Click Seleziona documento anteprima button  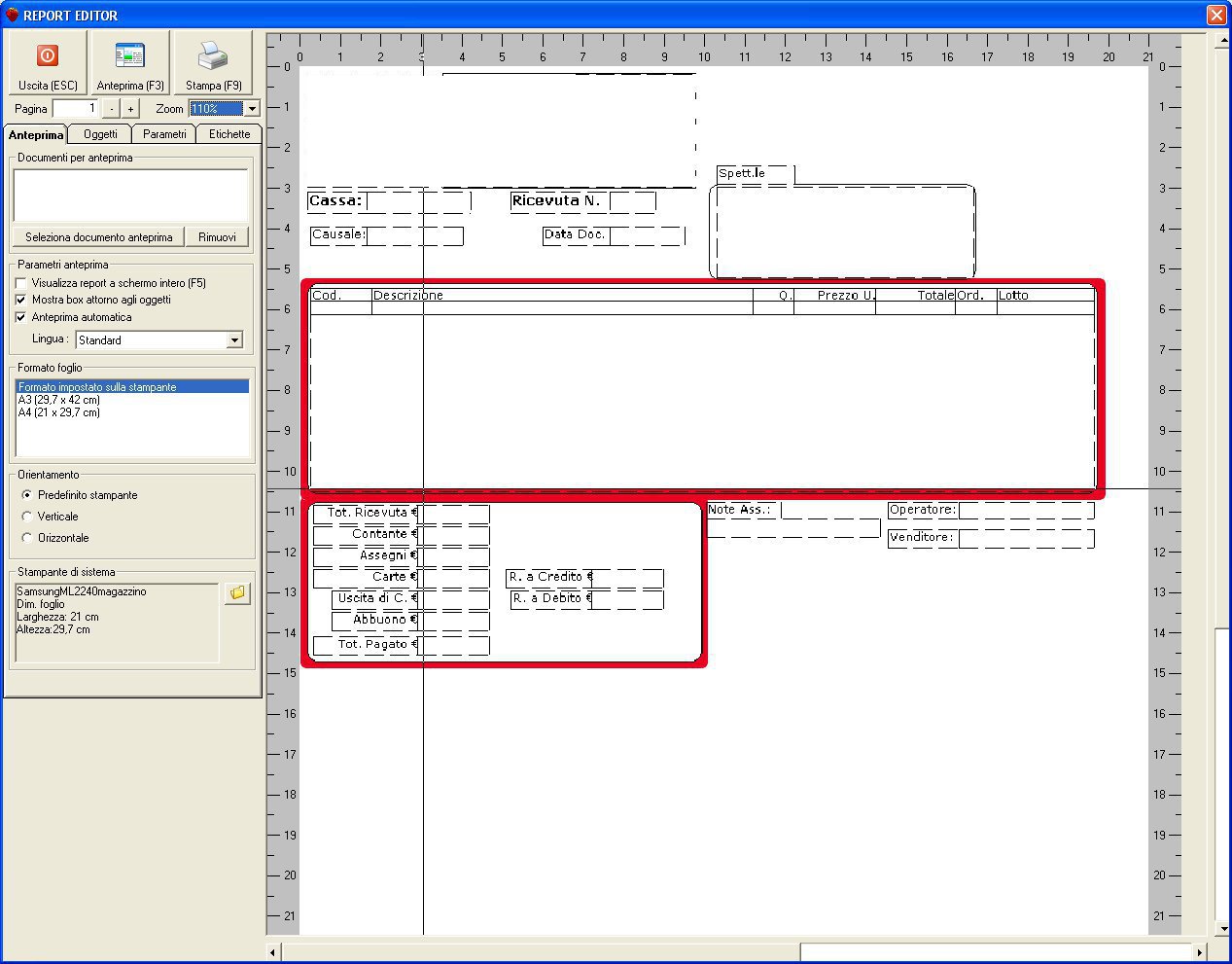[x=99, y=236]
